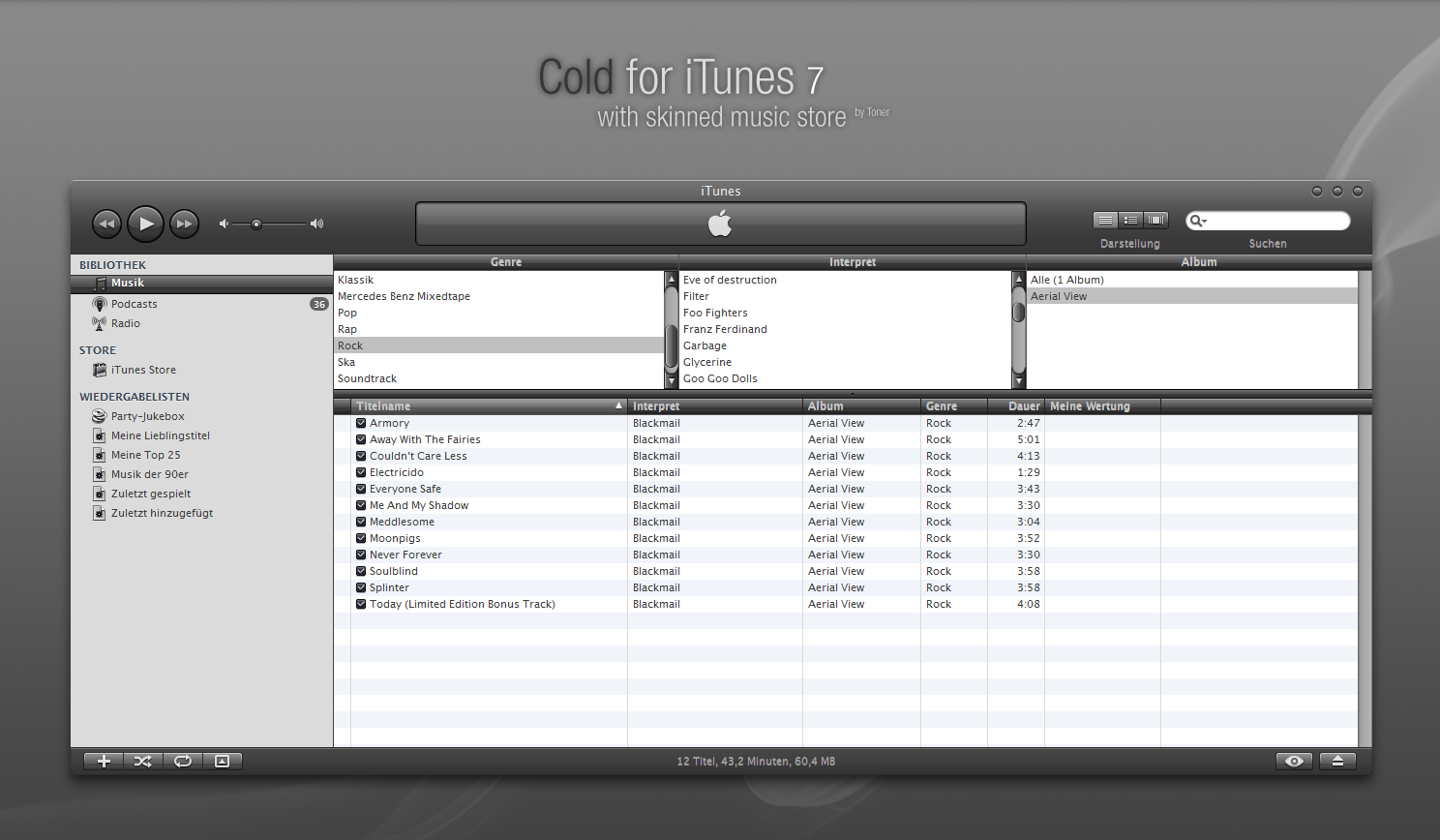Set max volume via loud speaker icon
The height and width of the screenshot is (840, 1440).
coord(316,224)
